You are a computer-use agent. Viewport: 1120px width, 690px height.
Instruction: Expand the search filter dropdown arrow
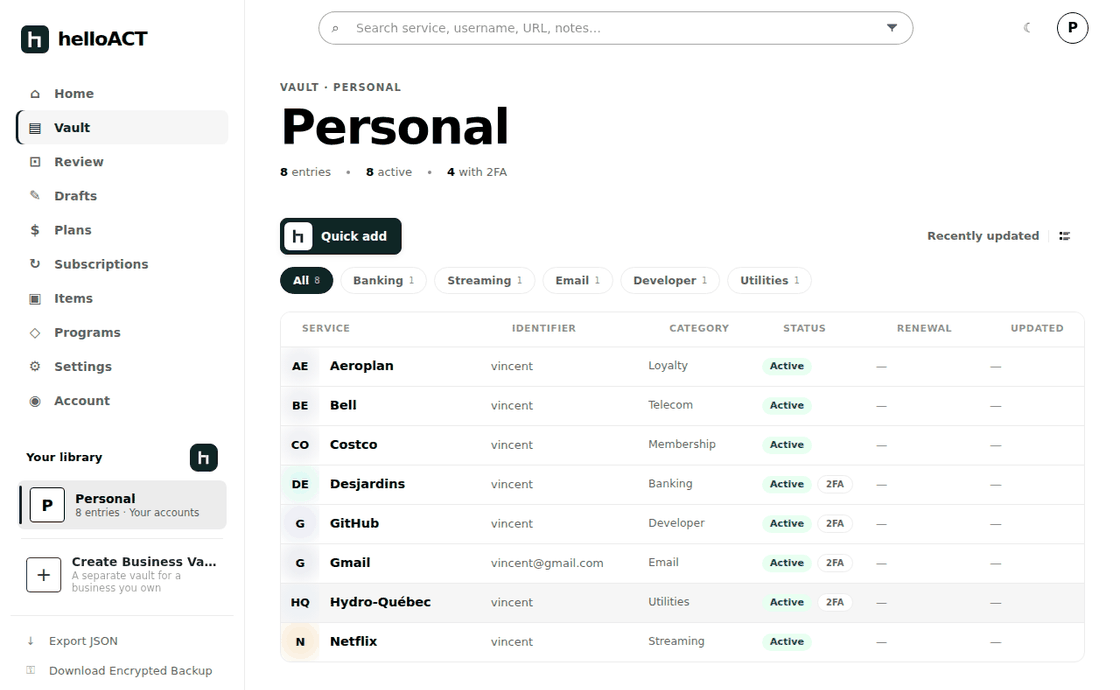pyautogui.click(x=891, y=28)
